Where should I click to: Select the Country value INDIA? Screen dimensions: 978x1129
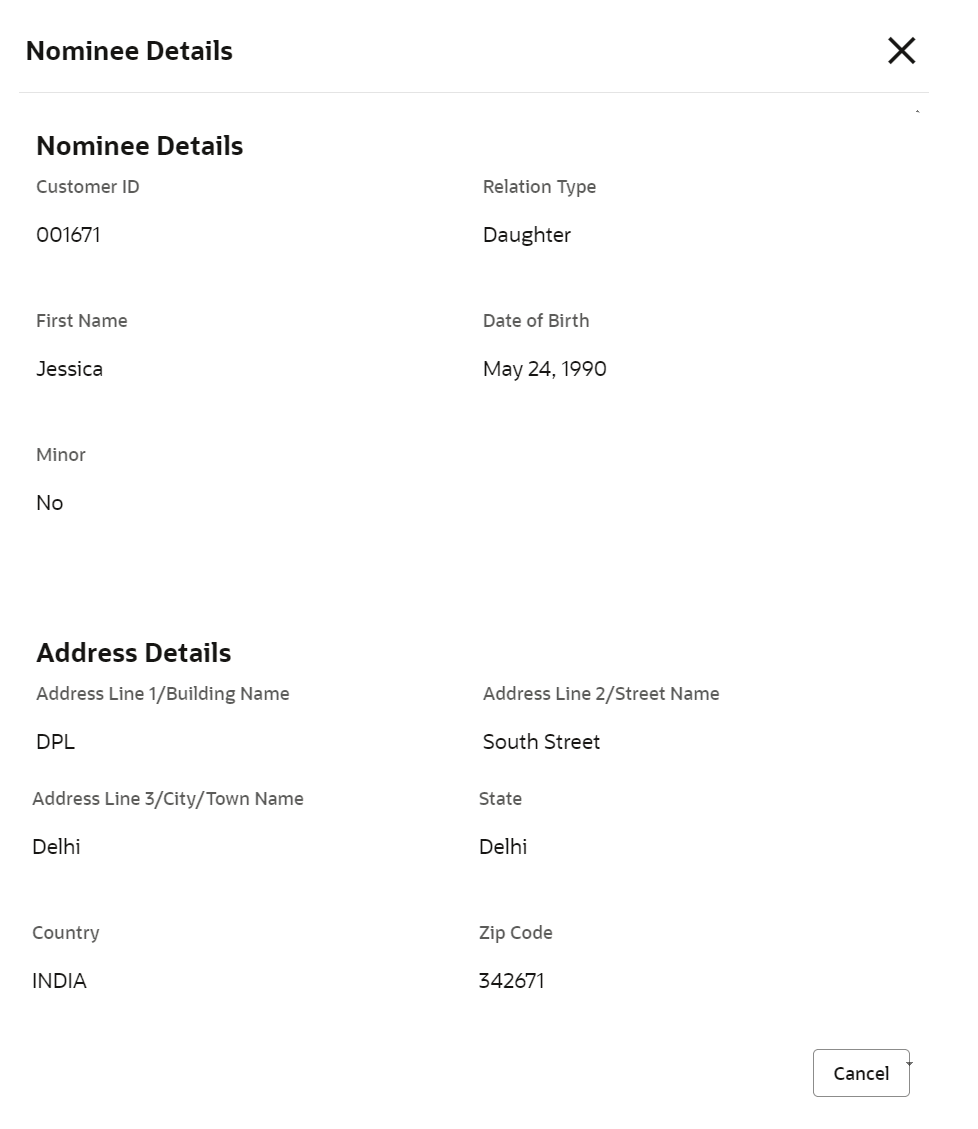click(x=59, y=981)
